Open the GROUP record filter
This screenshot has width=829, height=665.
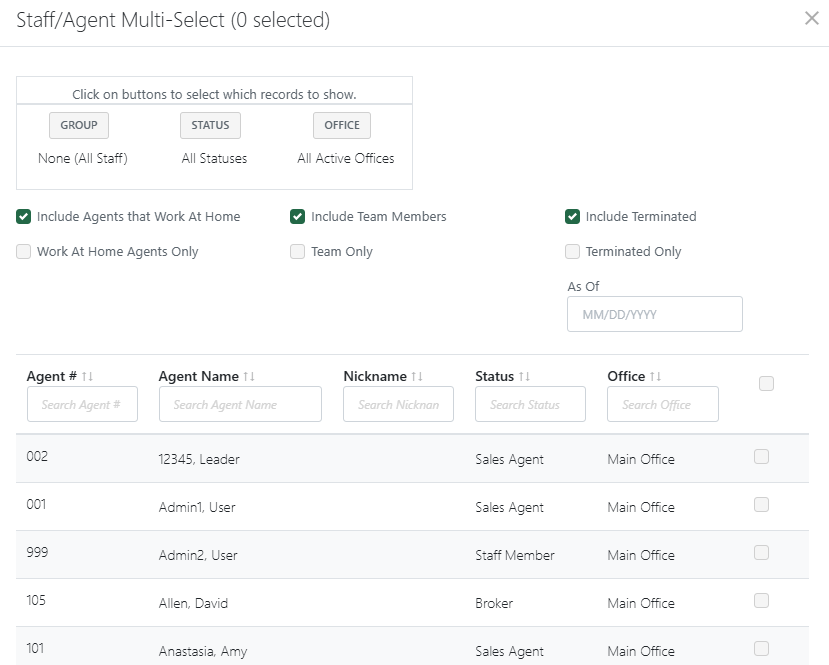click(x=78, y=125)
